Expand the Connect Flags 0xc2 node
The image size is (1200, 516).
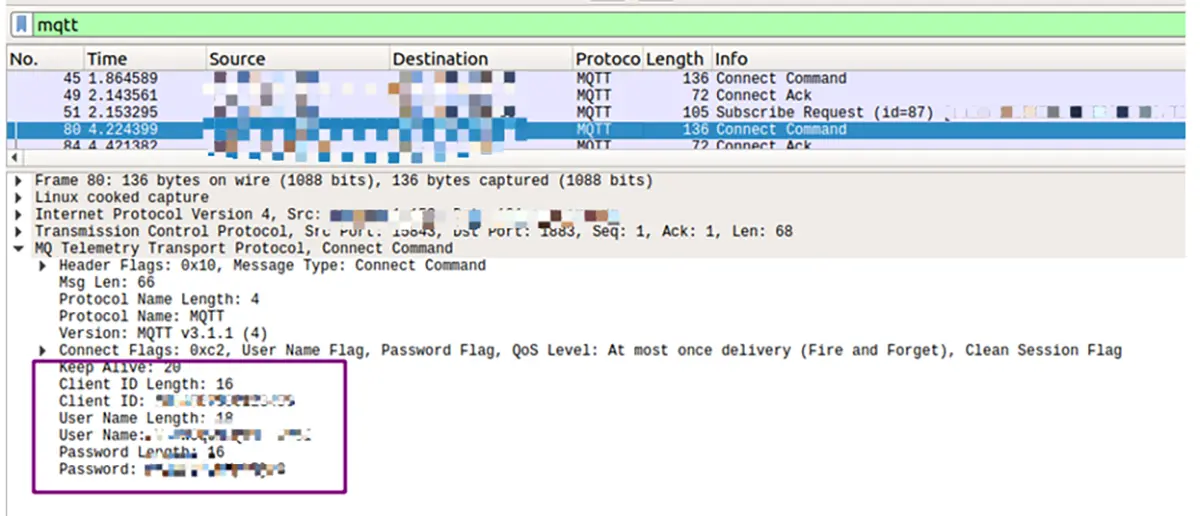pyautogui.click(x=42, y=351)
